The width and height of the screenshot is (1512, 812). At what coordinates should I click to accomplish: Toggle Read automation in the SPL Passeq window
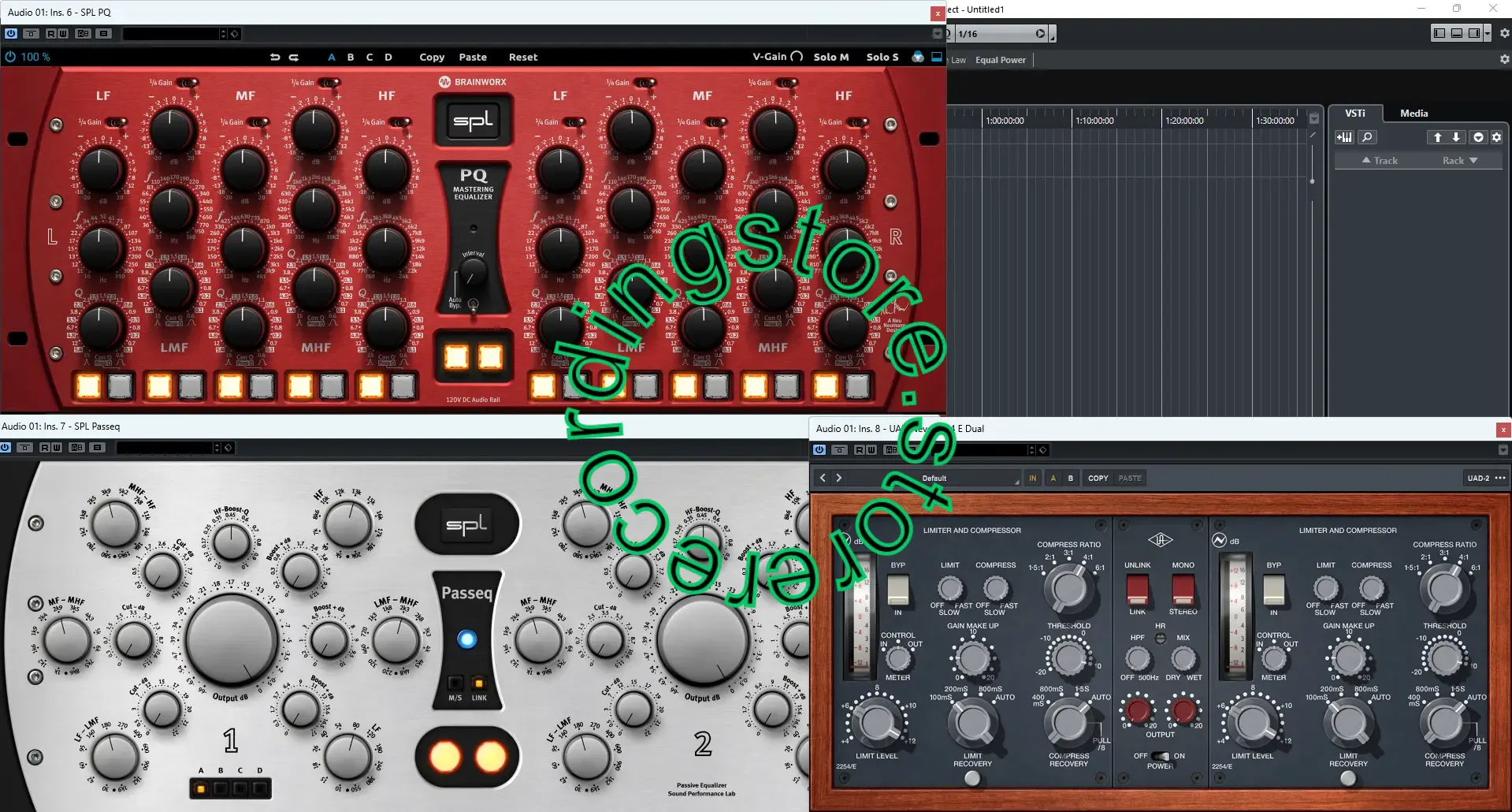tap(45, 448)
